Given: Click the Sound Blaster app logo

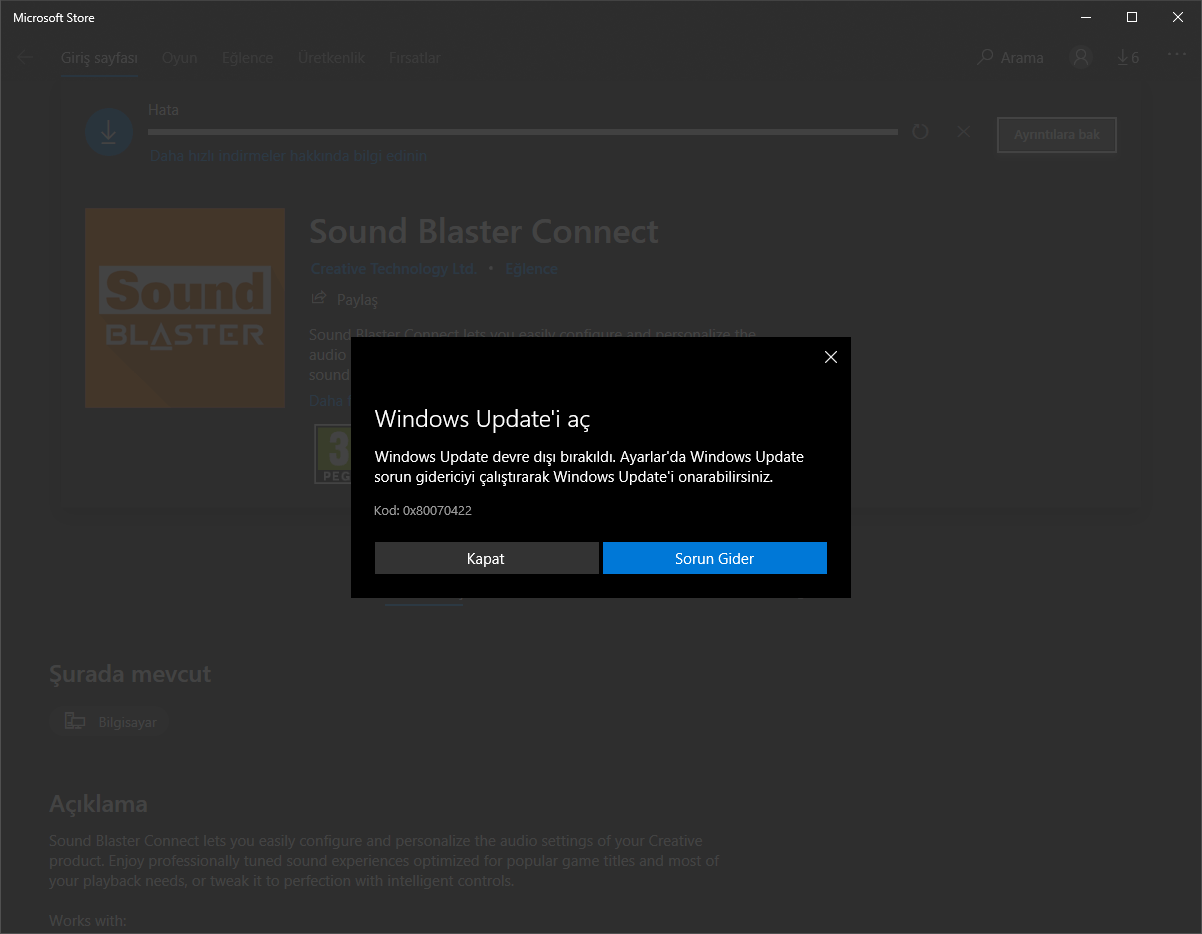Looking at the screenshot, I should point(185,308).
